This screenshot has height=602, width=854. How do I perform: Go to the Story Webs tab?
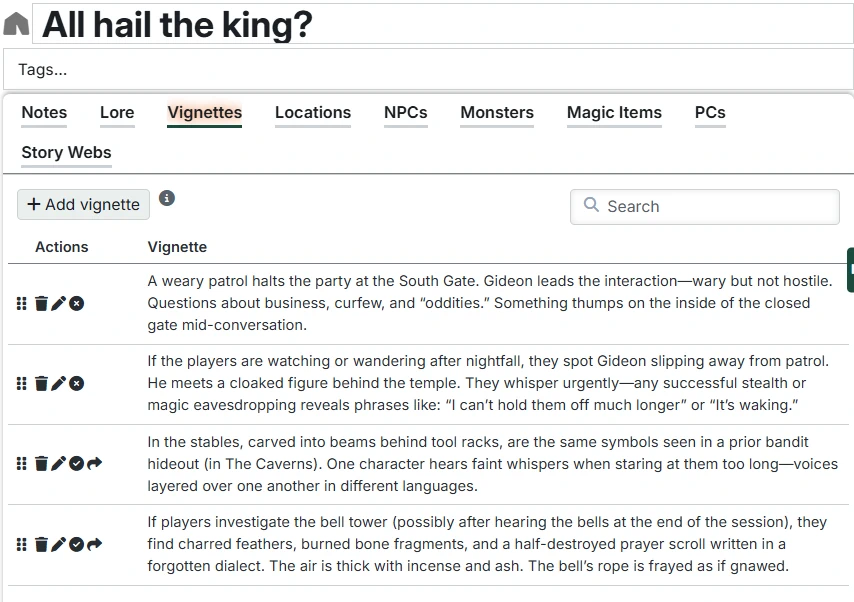66,153
